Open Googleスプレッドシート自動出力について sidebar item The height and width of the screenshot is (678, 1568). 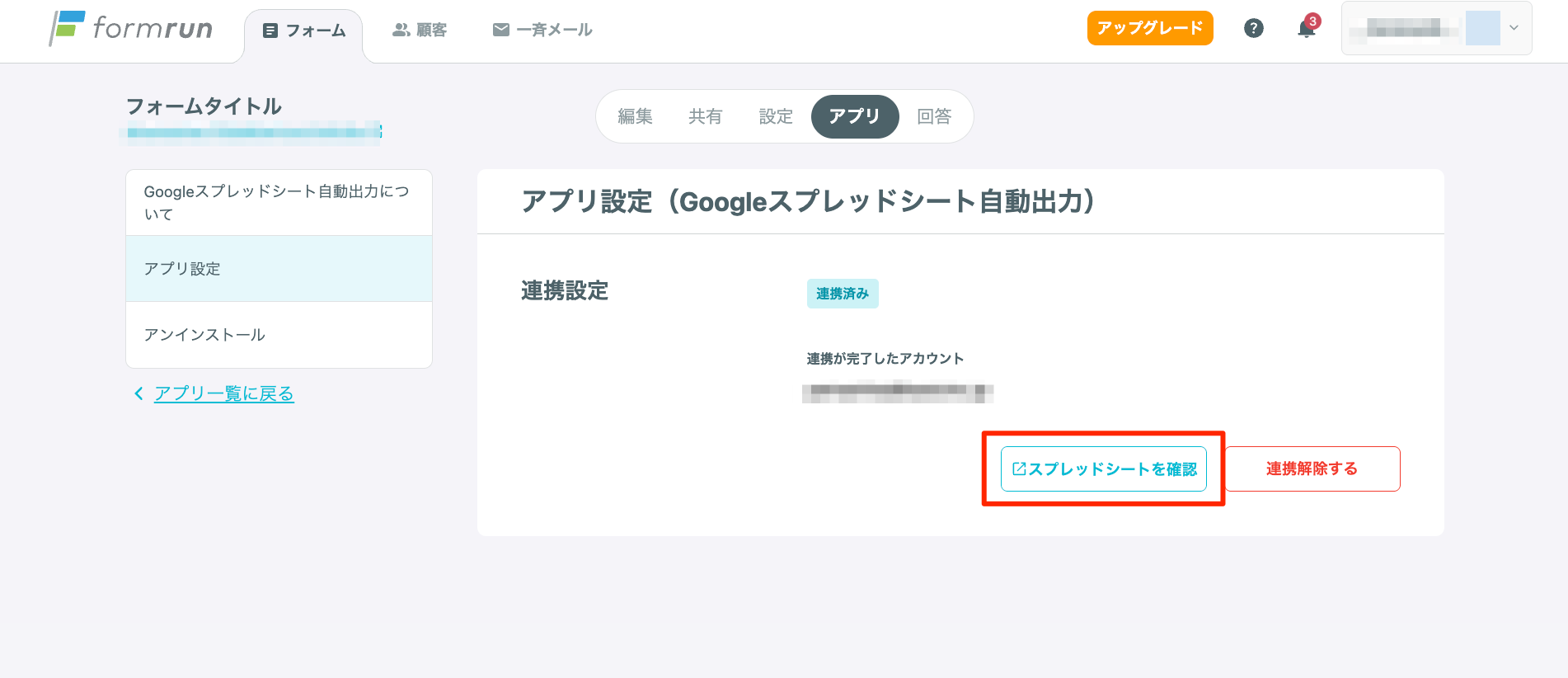tap(279, 203)
